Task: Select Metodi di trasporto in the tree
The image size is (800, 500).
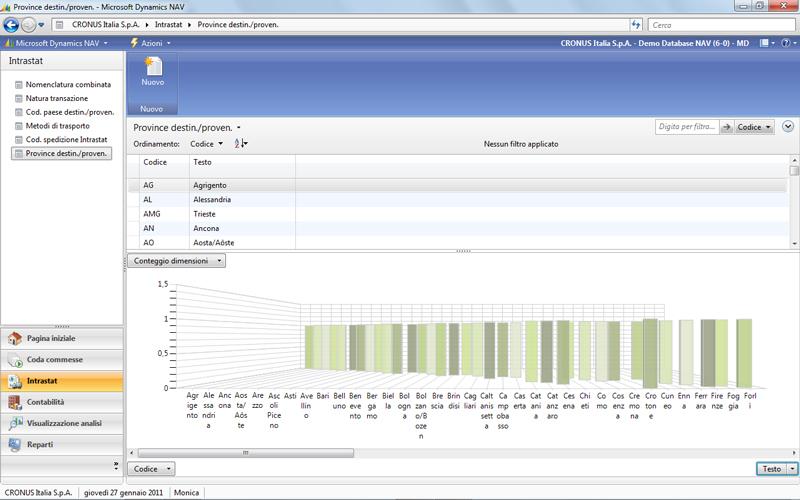Action: [x=57, y=126]
